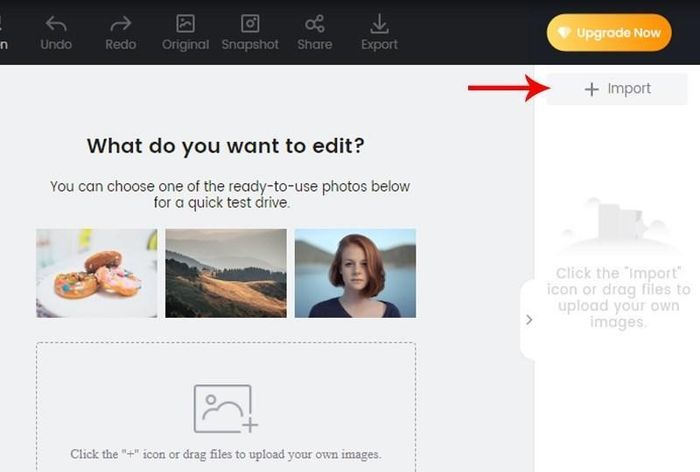Click the add-image icon in upload area

point(225,409)
